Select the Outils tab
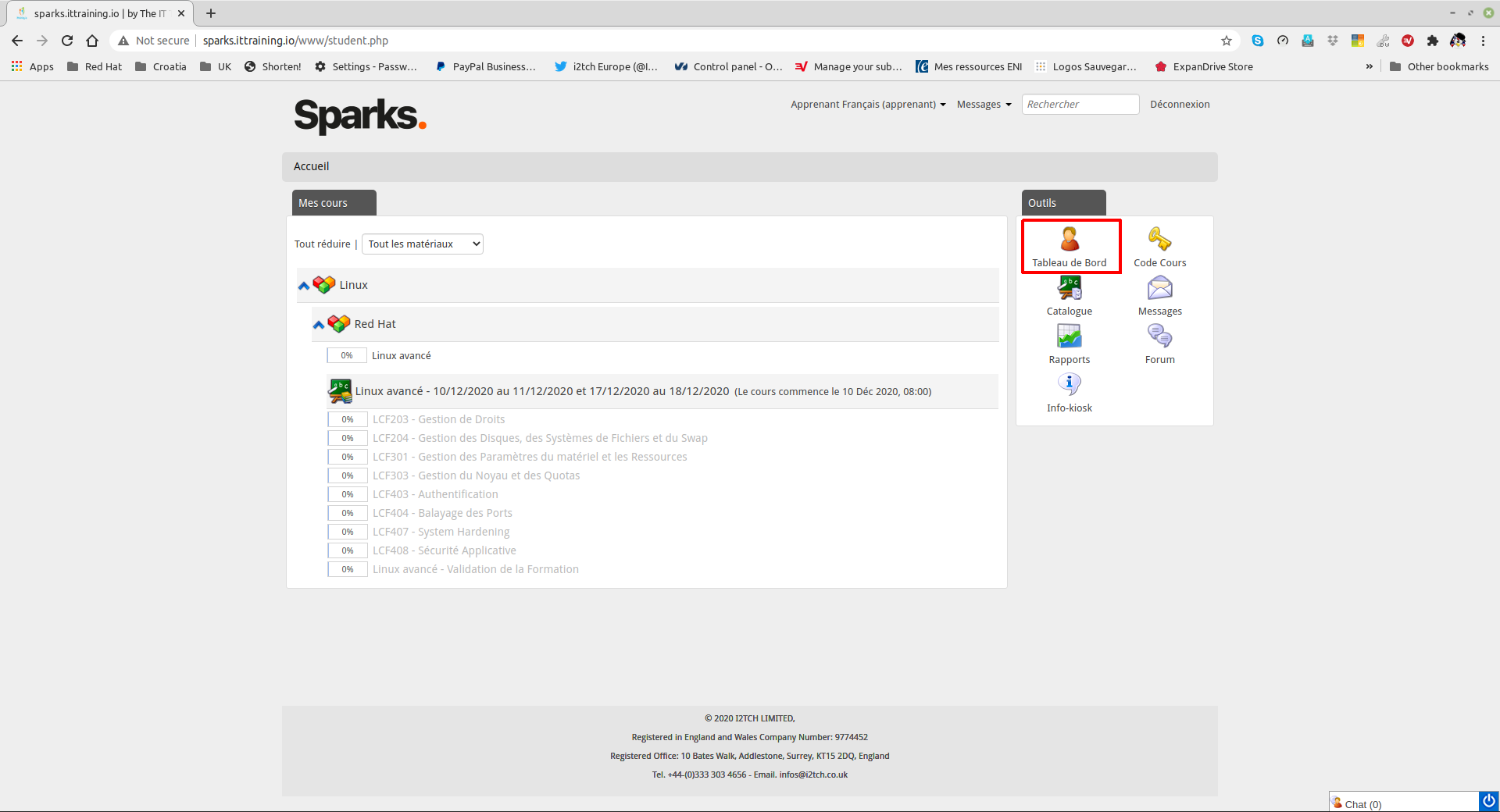 pyautogui.click(x=1064, y=202)
